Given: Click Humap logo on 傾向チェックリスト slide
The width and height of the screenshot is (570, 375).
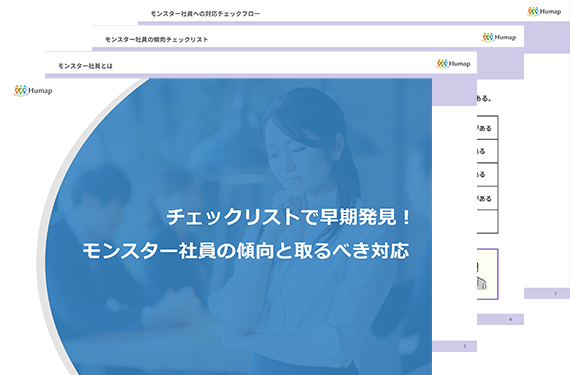Looking at the screenshot, I should (x=499, y=37).
